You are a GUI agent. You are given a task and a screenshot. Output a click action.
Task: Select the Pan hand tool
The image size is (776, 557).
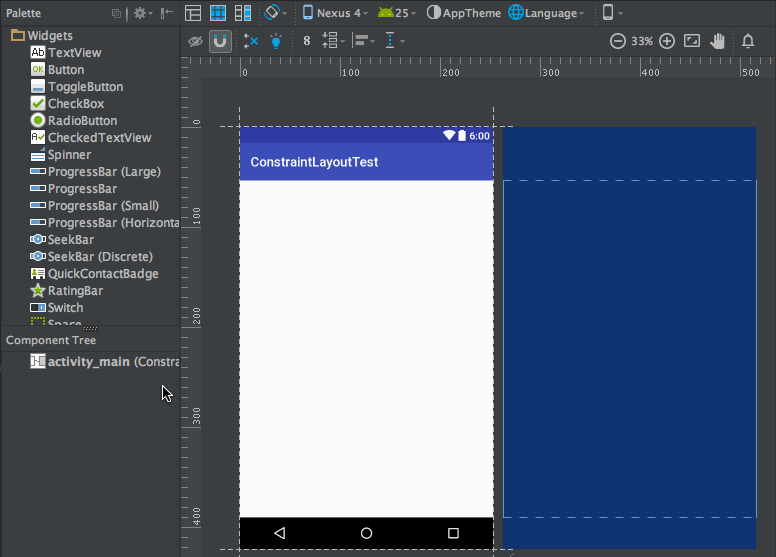point(717,41)
